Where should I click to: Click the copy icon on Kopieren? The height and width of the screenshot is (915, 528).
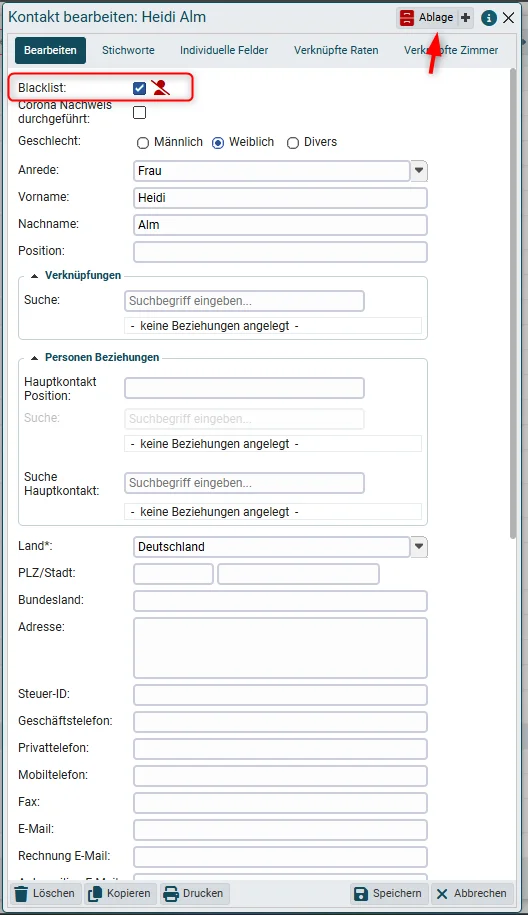95,893
